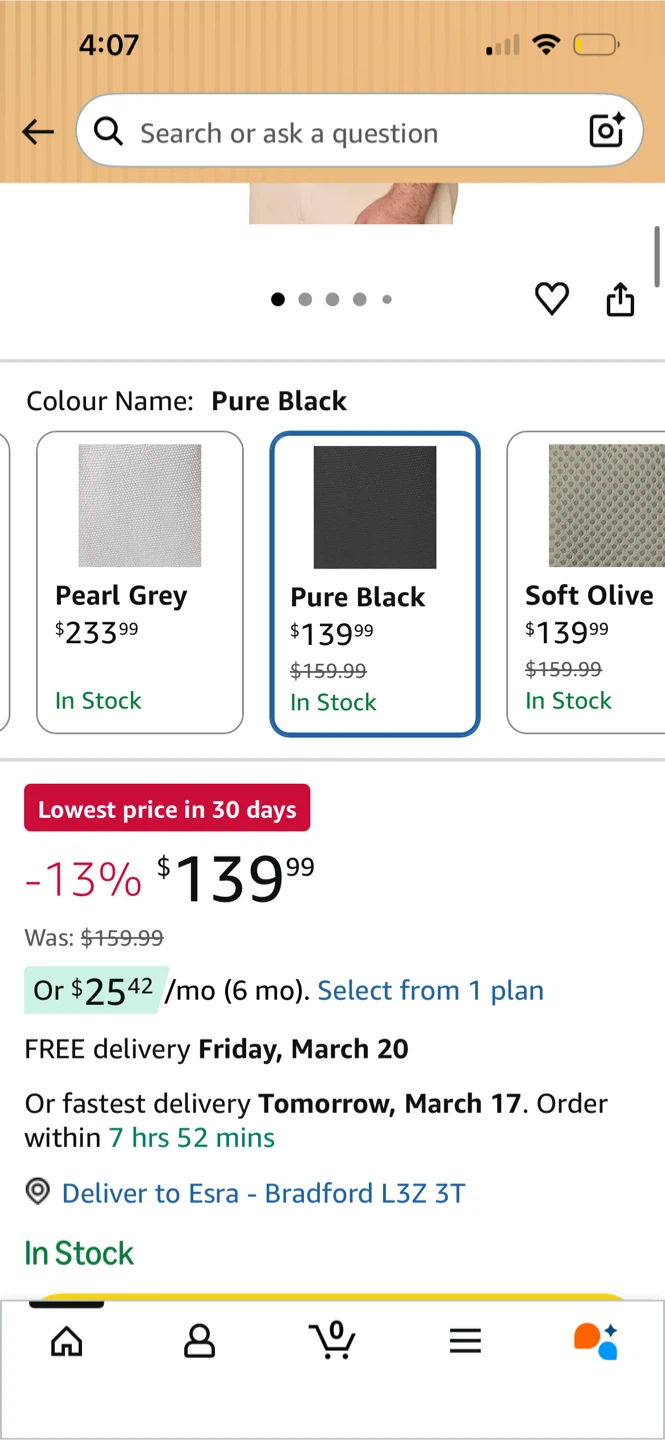Image resolution: width=665 pixels, height=1440 pixels.
Task: Tap the share icon
Action: coord(620,299)
